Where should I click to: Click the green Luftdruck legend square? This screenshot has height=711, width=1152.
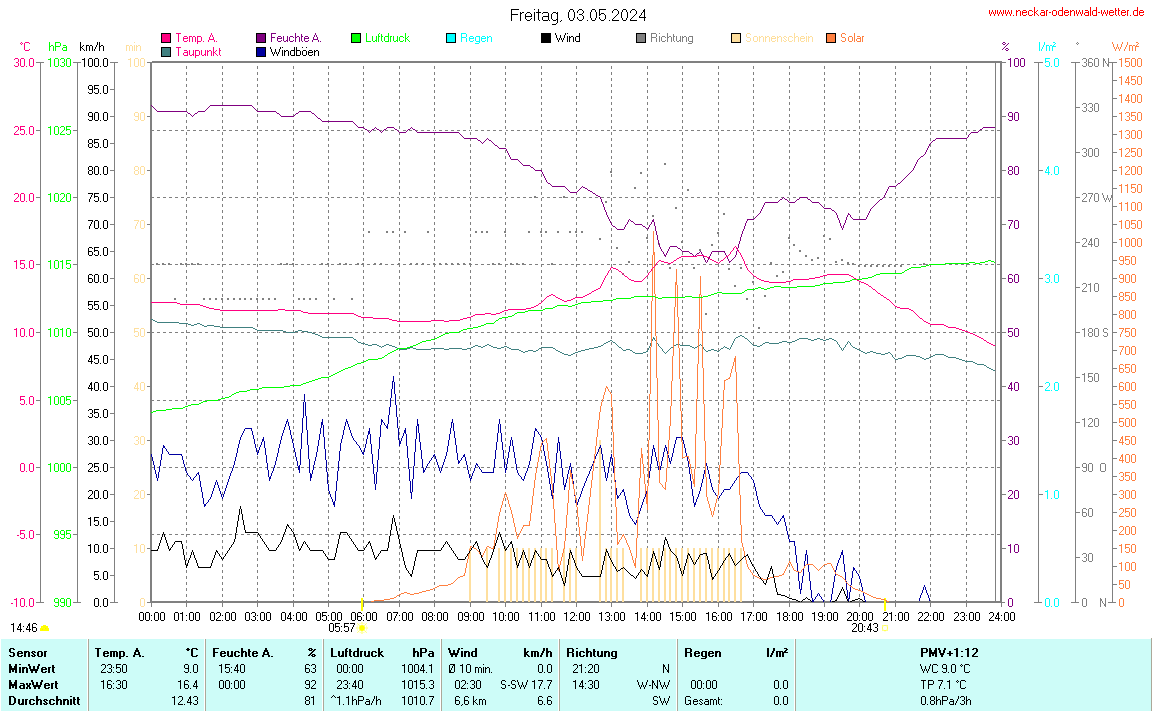click(356, 38)
